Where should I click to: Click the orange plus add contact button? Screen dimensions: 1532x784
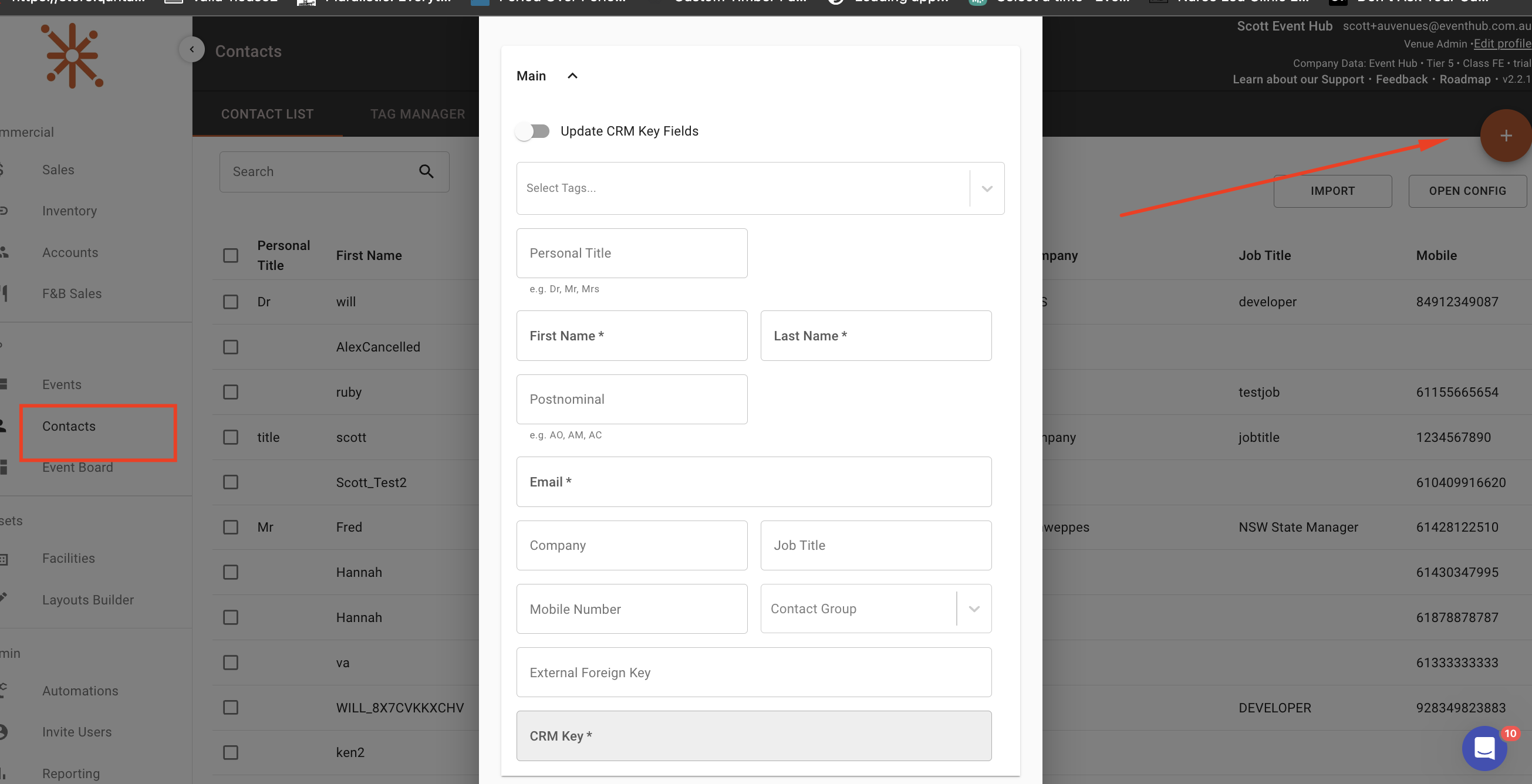point(1504,136)
